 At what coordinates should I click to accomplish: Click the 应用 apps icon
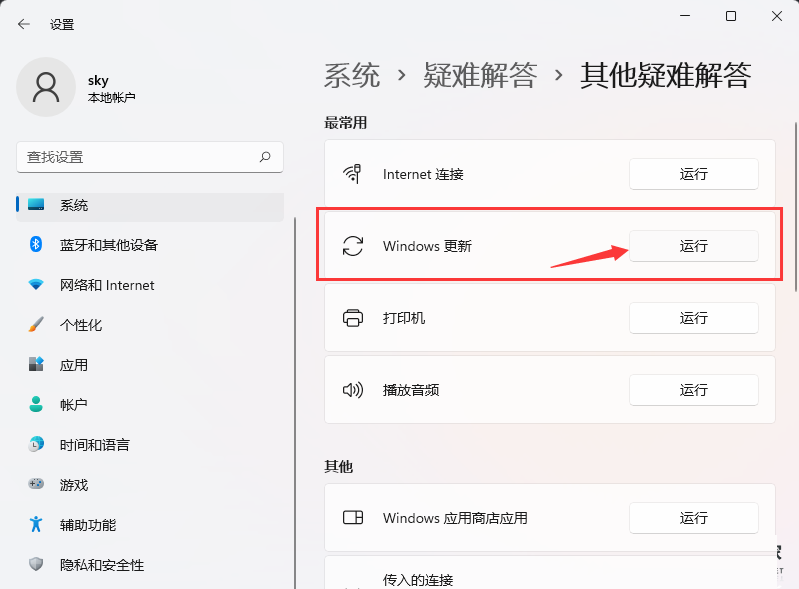click(36, 364)
